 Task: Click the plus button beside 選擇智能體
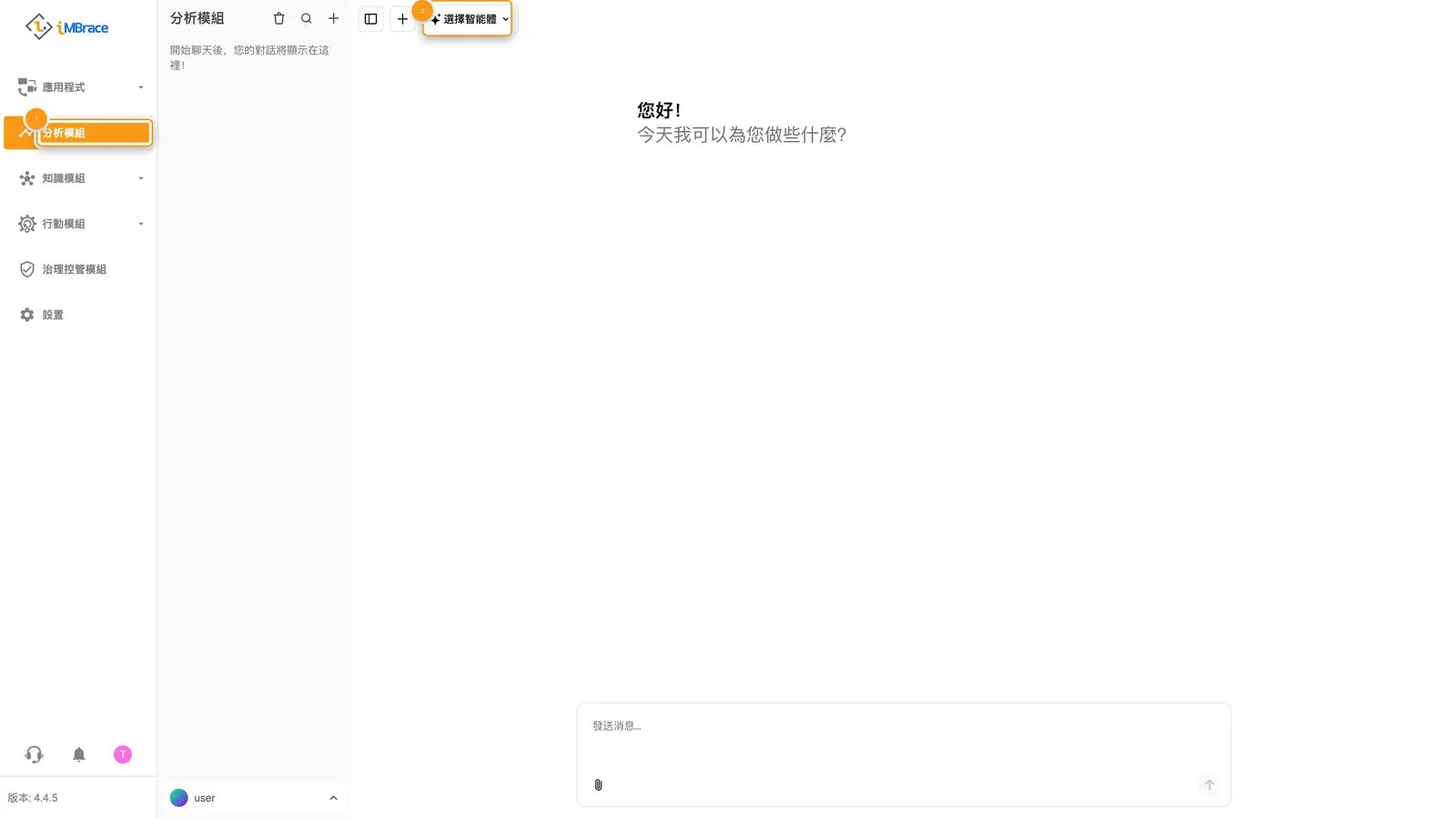point(402,18)
